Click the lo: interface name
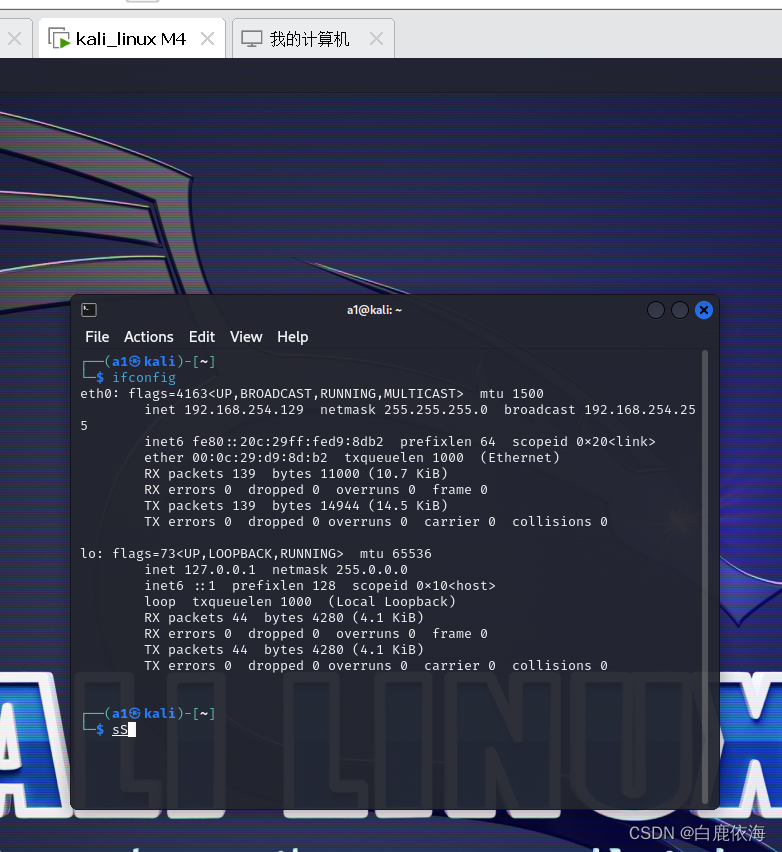Viewport: 782px width, 852px height. coord(92,554)
